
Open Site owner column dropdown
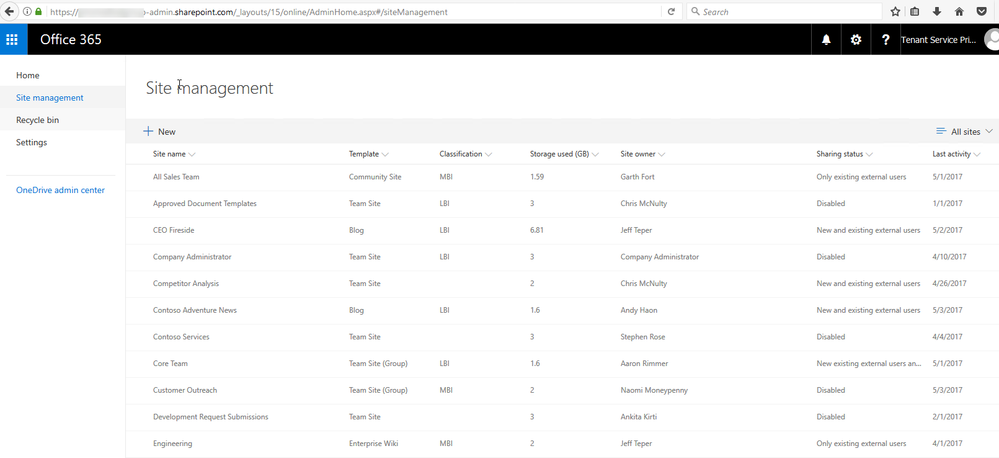pyautogui.click(x=661, y=154)
